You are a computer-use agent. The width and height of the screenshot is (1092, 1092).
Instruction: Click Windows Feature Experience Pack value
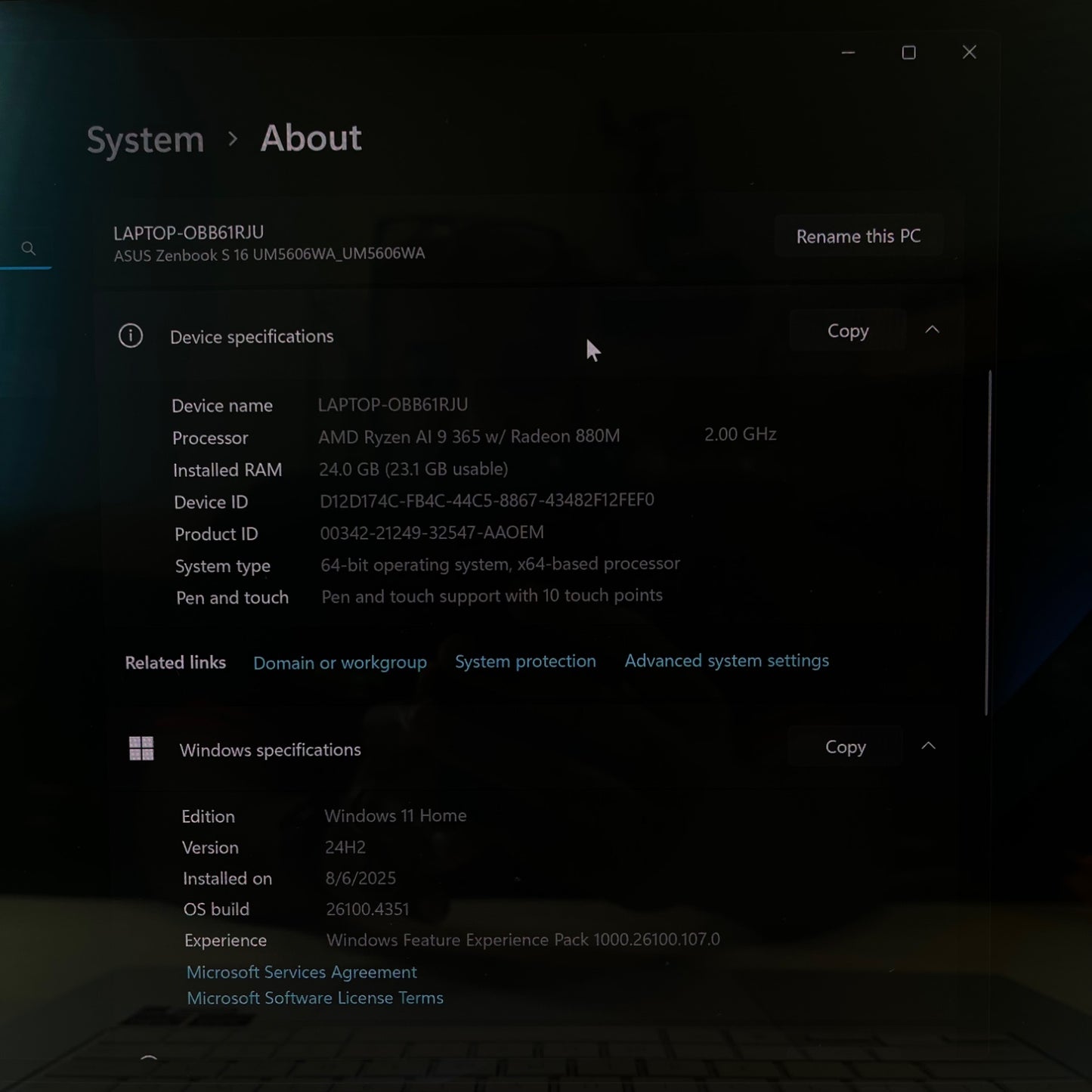pyautogui.click(x=523, y=939)
